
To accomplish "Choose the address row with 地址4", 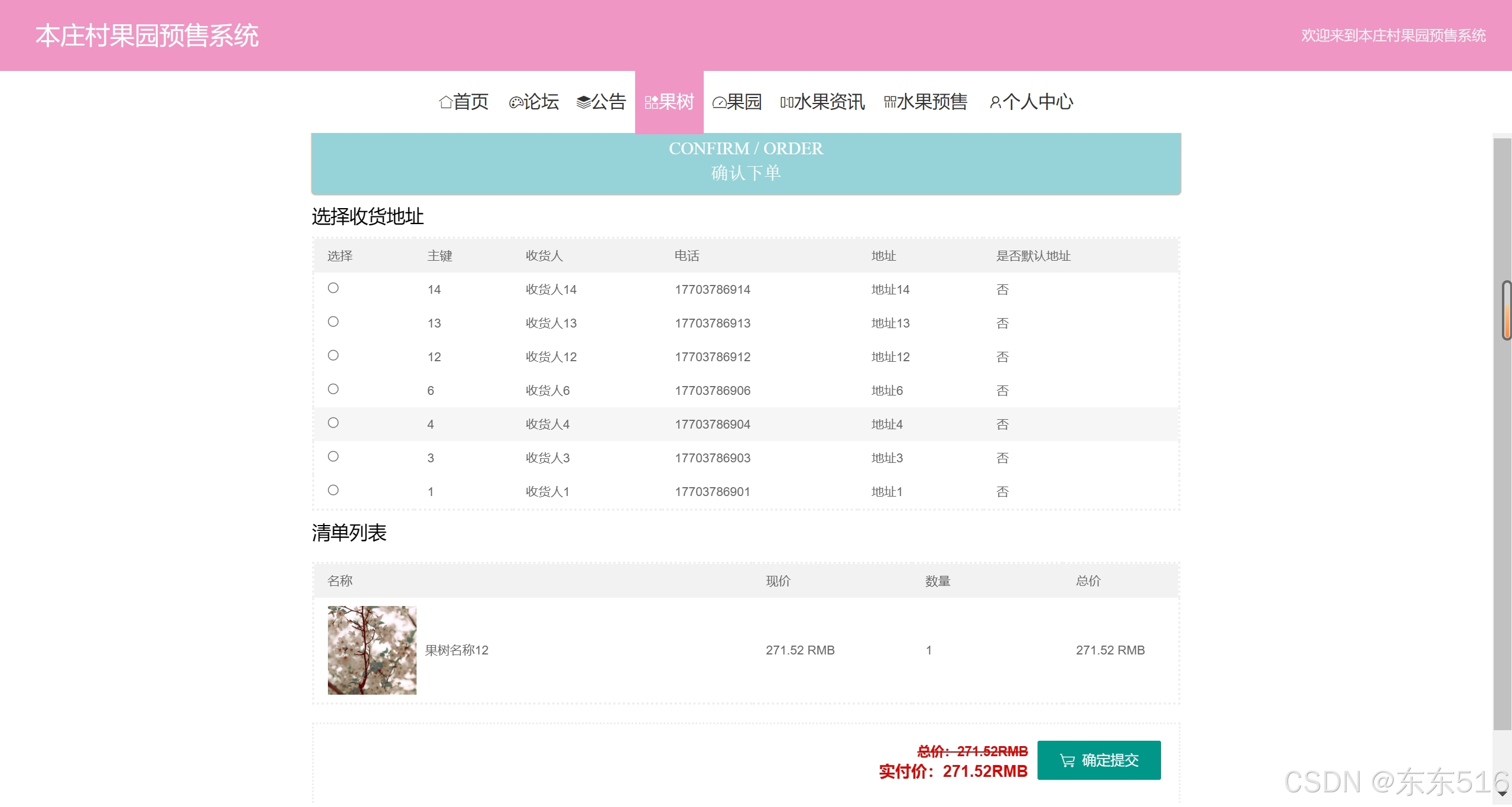I will [333, 423].
